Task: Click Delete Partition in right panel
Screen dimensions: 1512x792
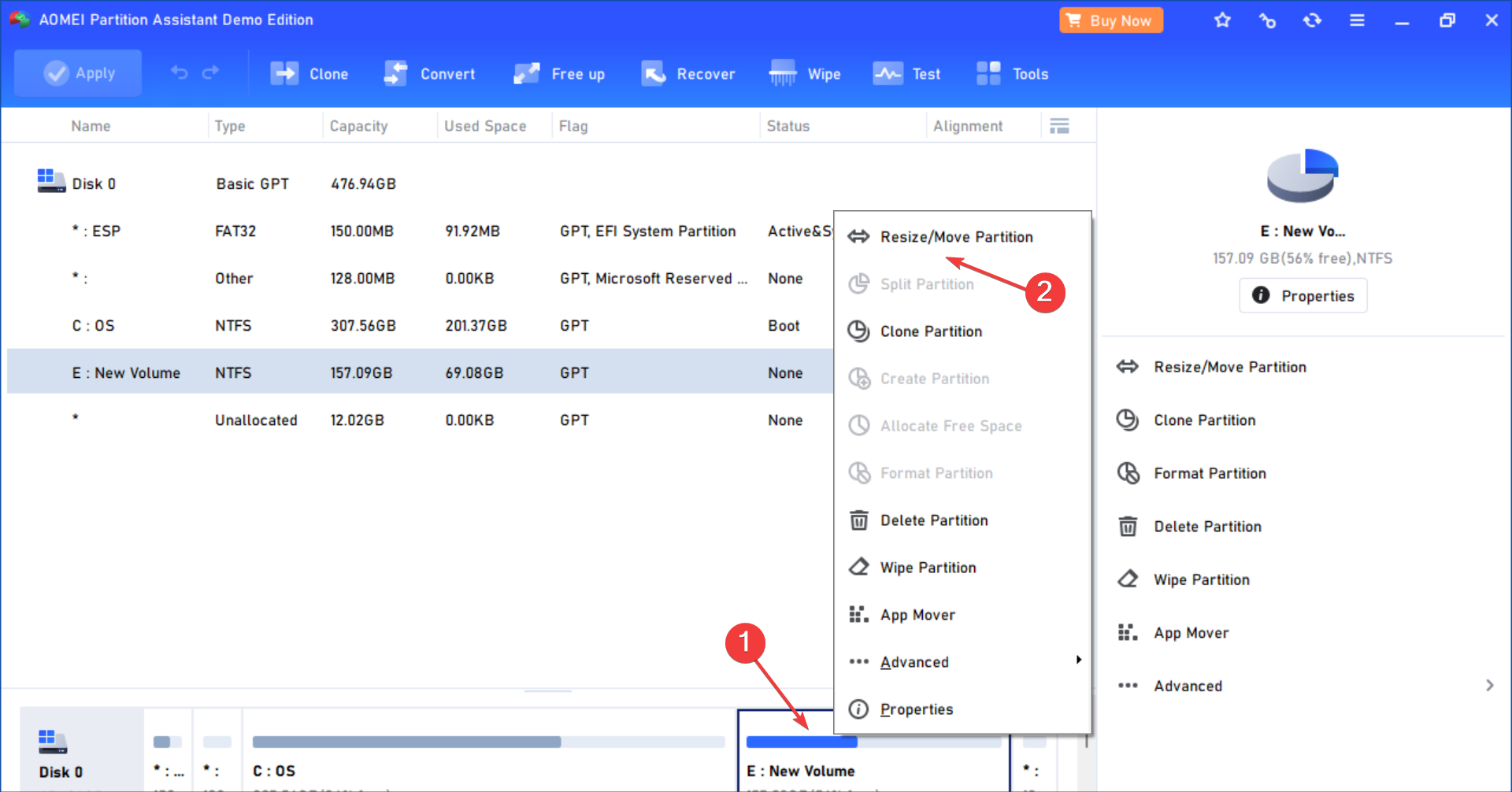Action: click(1208, 527)
